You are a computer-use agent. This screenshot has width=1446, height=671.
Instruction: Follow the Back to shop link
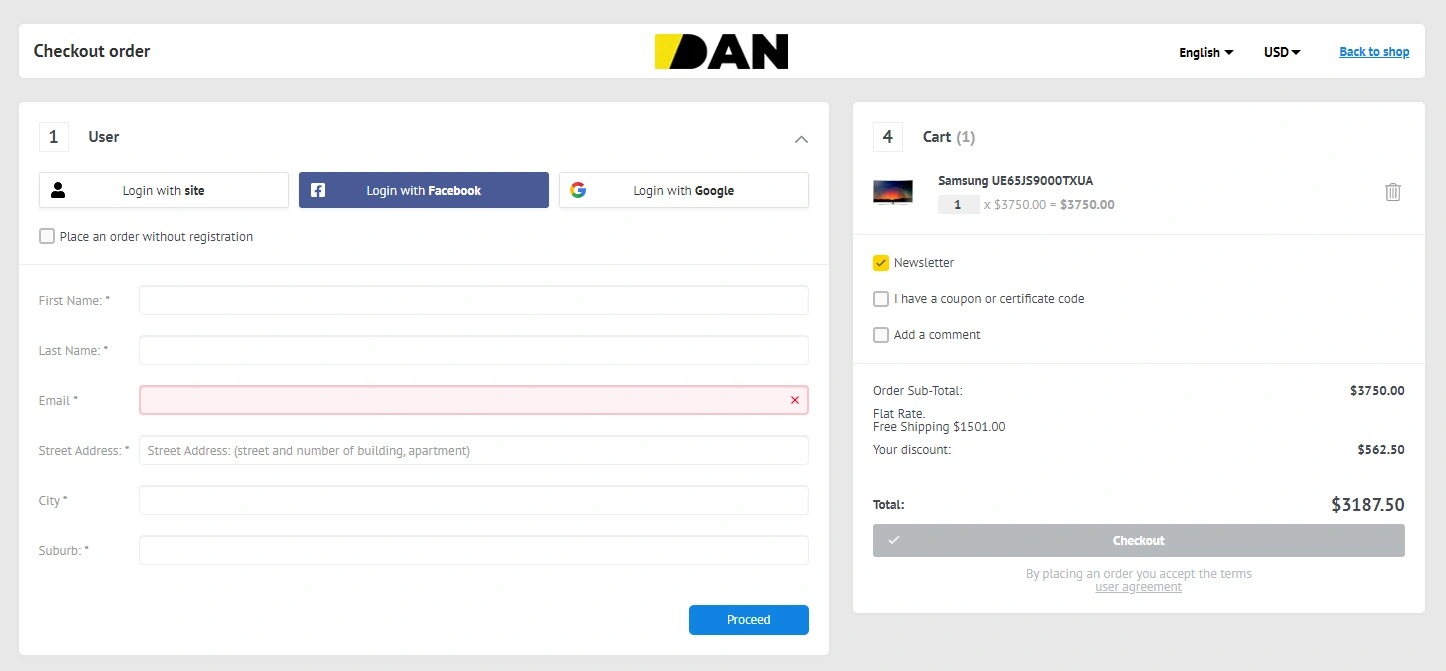[x=1374, y=52]
